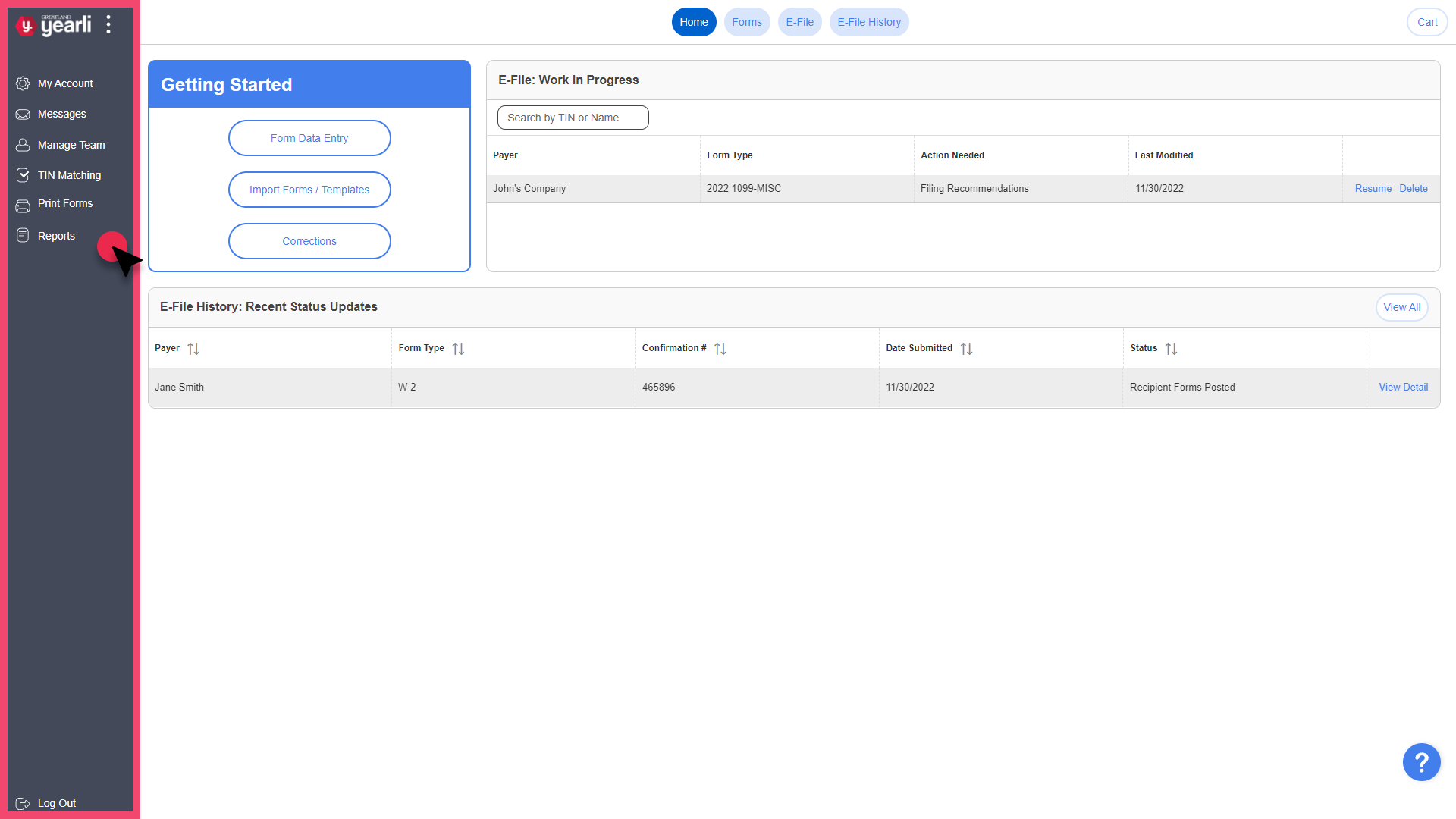Toggle sorting on the Status column
The height and width of the screenshot is (819, 1456).
pyautogui.click(x=1172, y=348)
